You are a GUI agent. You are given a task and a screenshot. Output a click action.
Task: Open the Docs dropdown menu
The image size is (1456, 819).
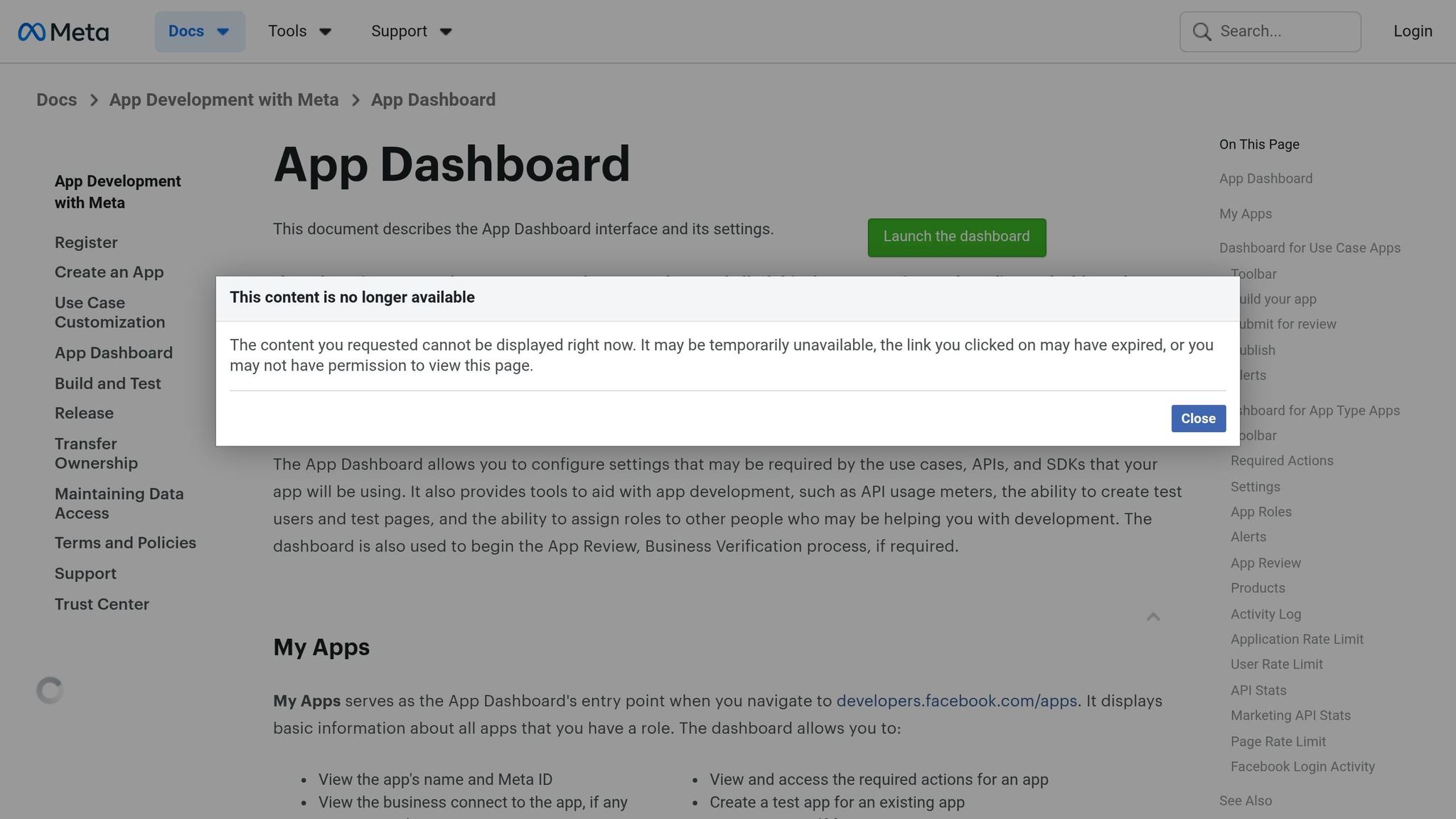click(199, 31)
